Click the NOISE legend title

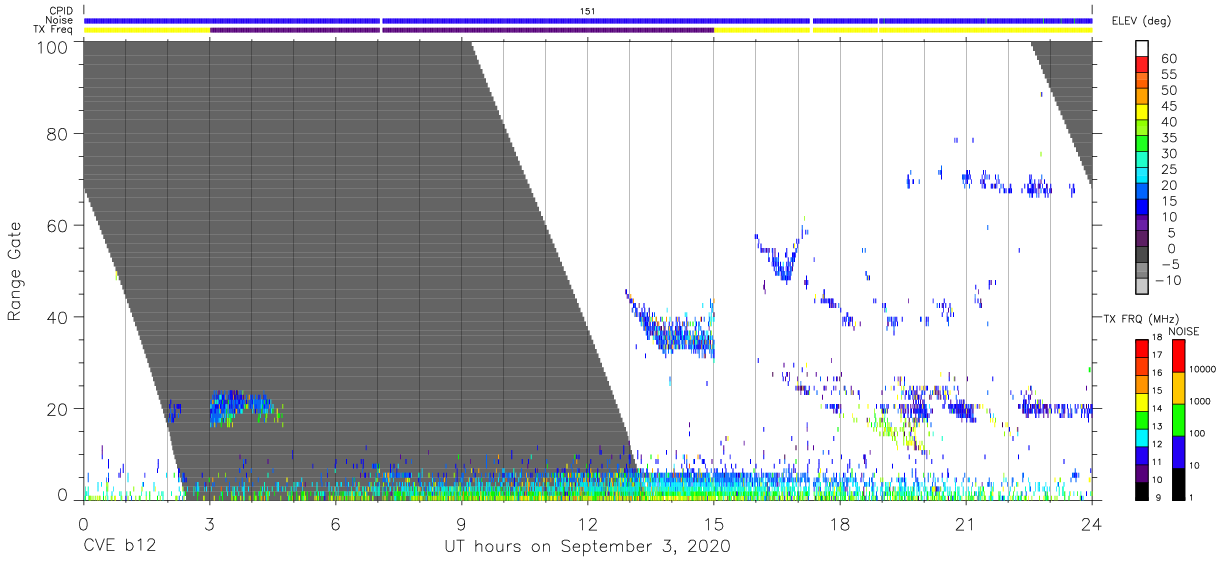[1184, 331]
